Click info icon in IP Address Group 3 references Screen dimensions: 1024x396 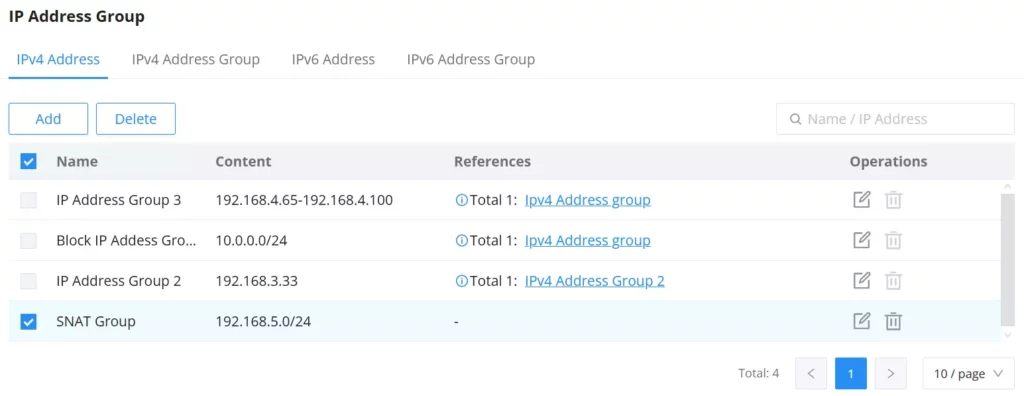click(x=461, y=200)
